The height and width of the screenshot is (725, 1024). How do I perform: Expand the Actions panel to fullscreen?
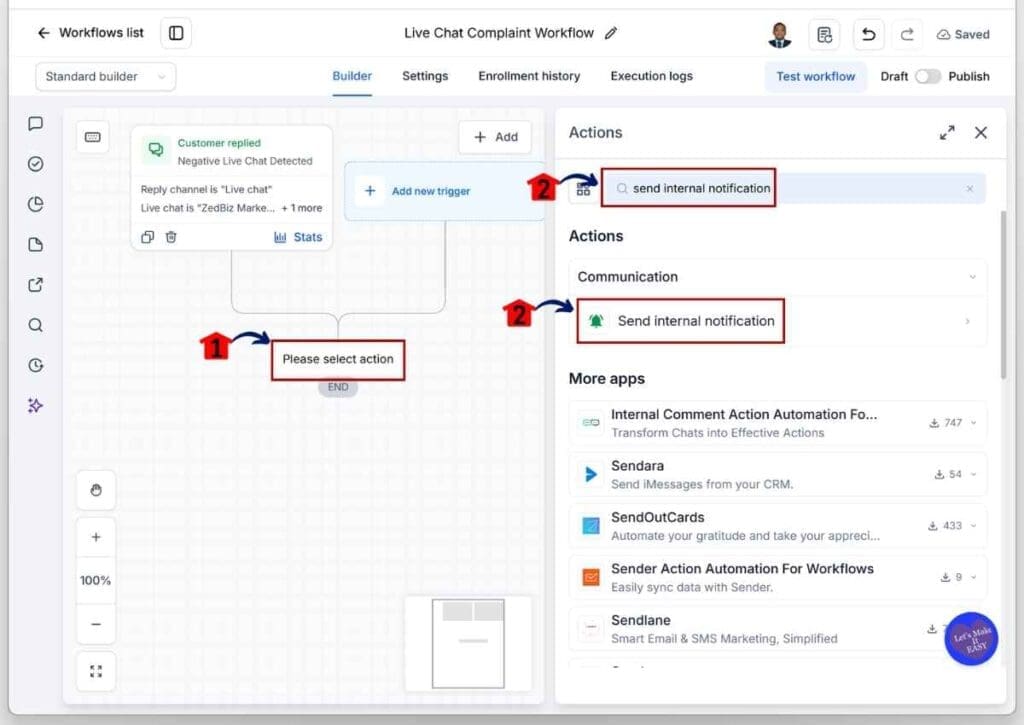click(x=947, y=133)
